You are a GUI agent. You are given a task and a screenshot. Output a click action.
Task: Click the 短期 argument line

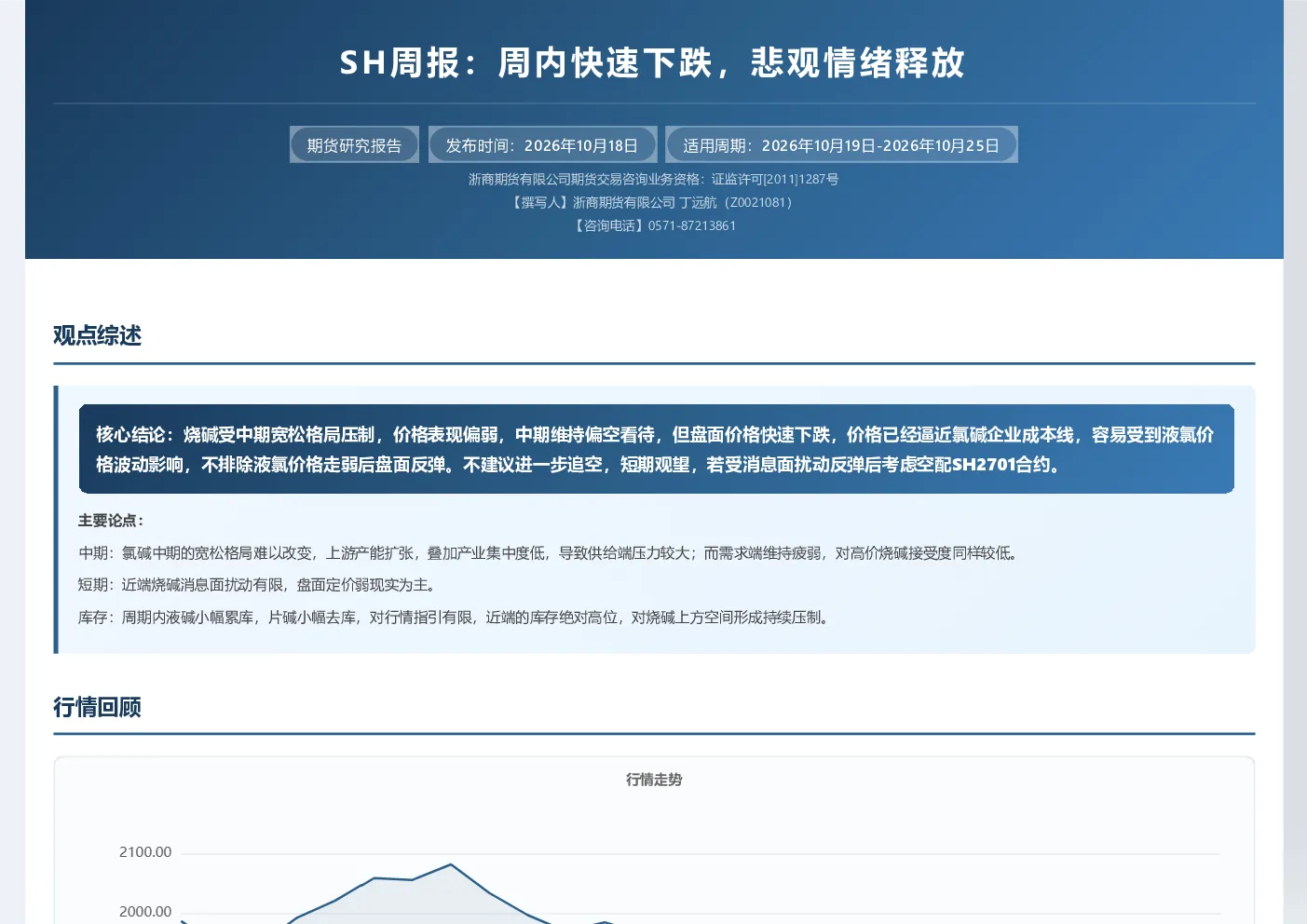(258, 585)
